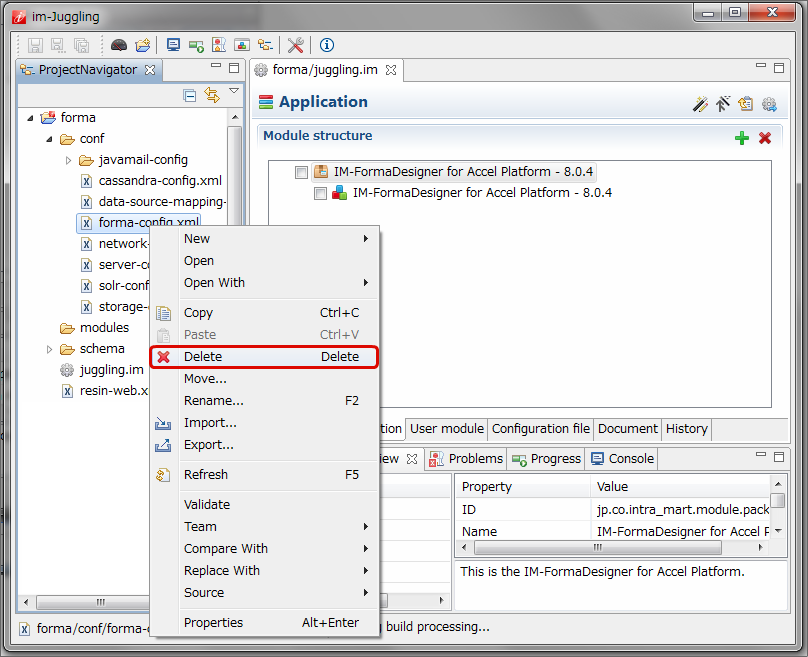Open the Progress view tab

pyautogui.click(x=546, y=459)
